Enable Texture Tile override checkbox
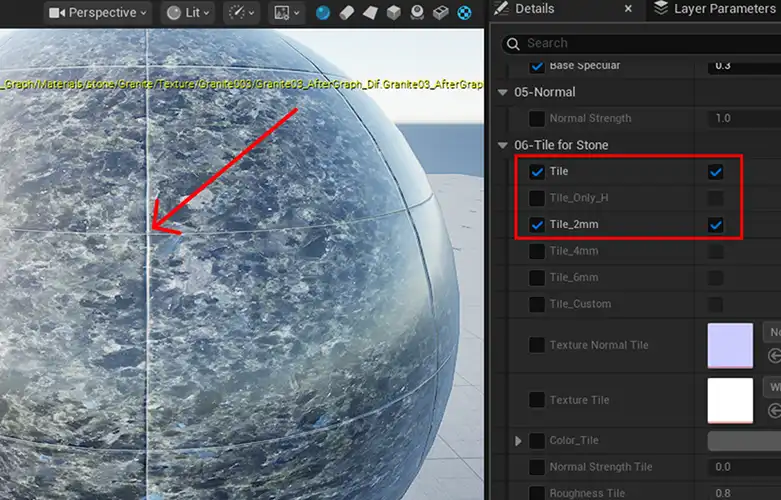 537,400
